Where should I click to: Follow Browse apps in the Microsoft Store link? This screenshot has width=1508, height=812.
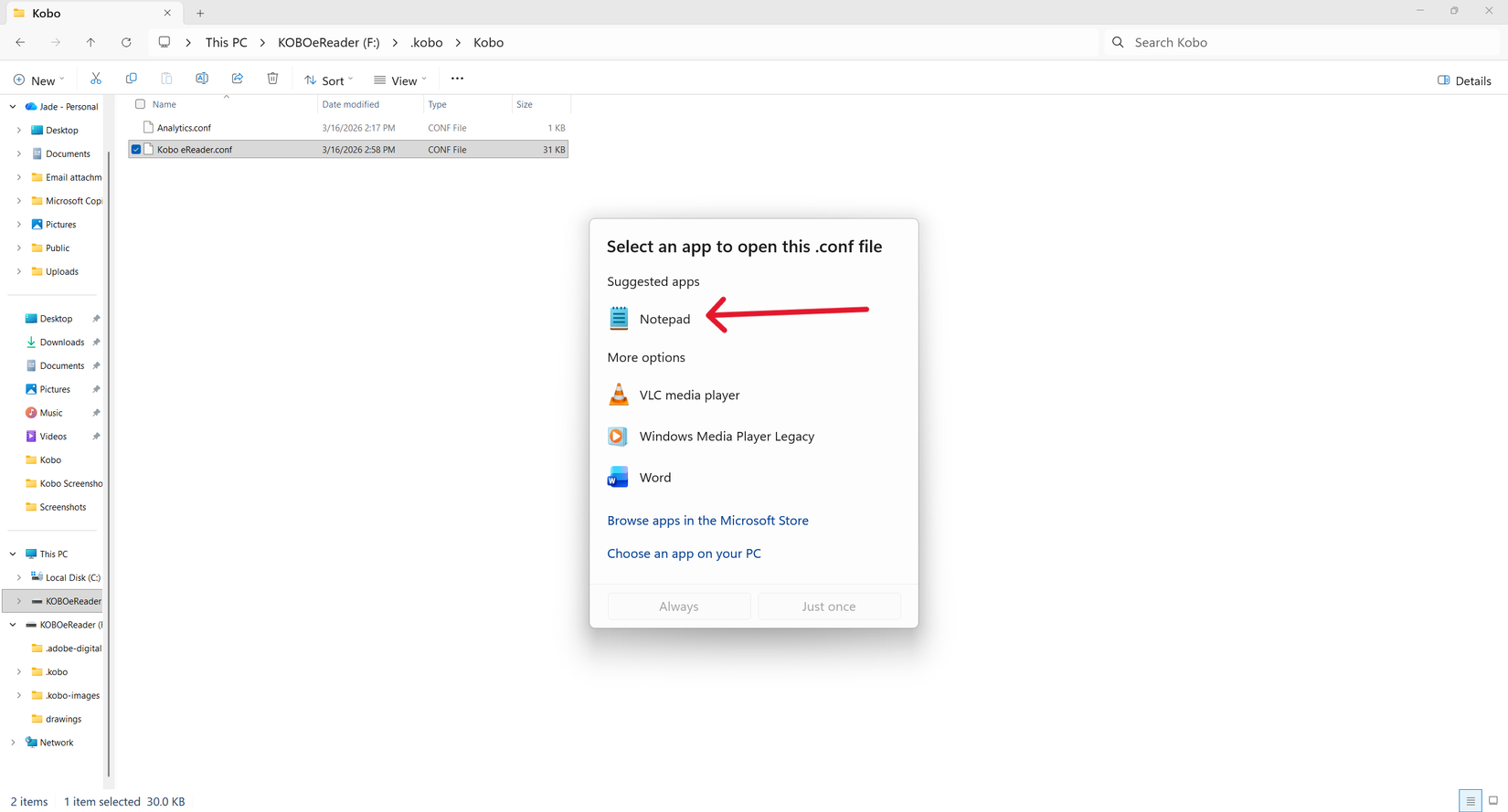click(x=707, y=521)
